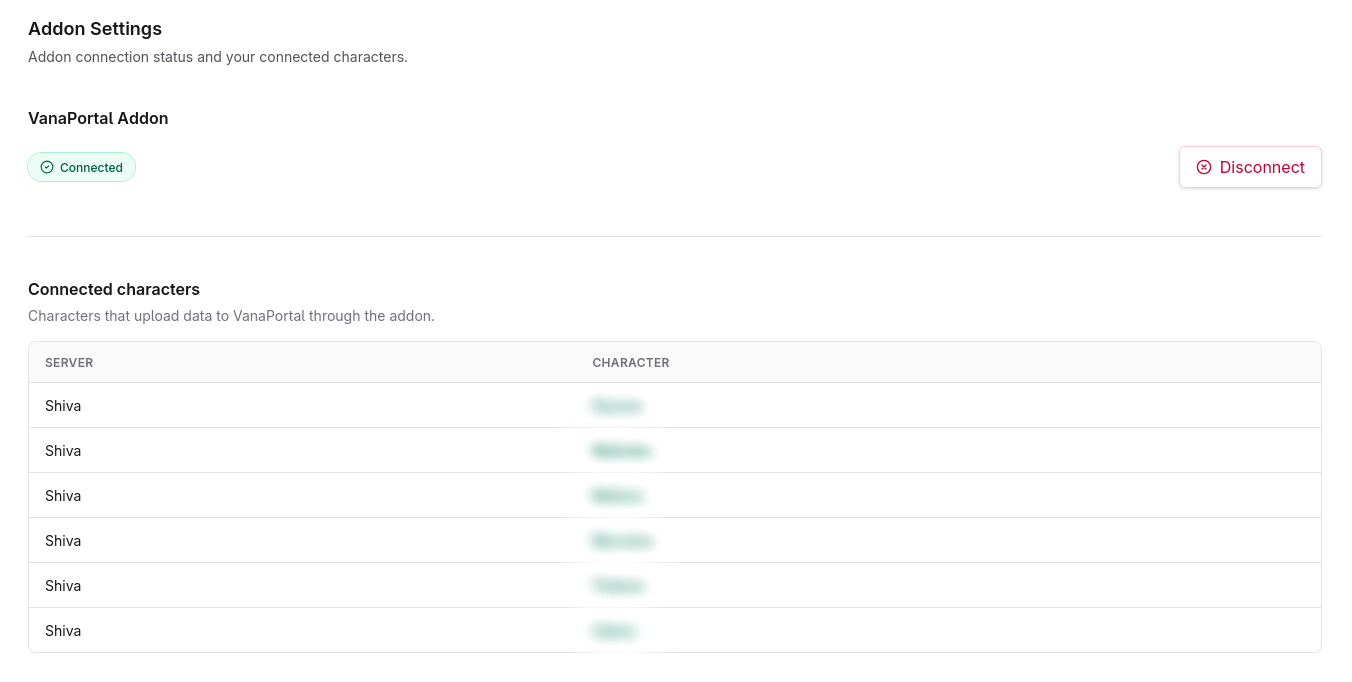Click the check icon in Connected badge
This screenshot has height=682, width=1352.
pos(46,167)
